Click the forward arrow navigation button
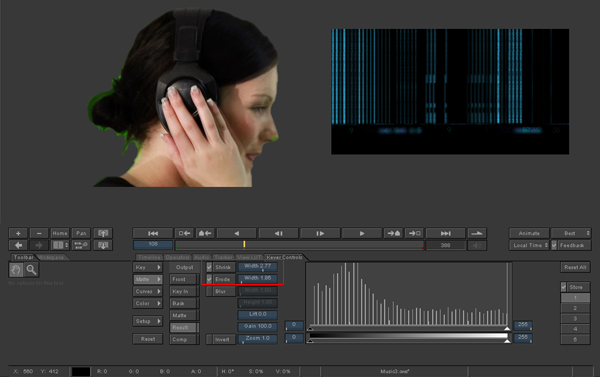 point(39,245)
